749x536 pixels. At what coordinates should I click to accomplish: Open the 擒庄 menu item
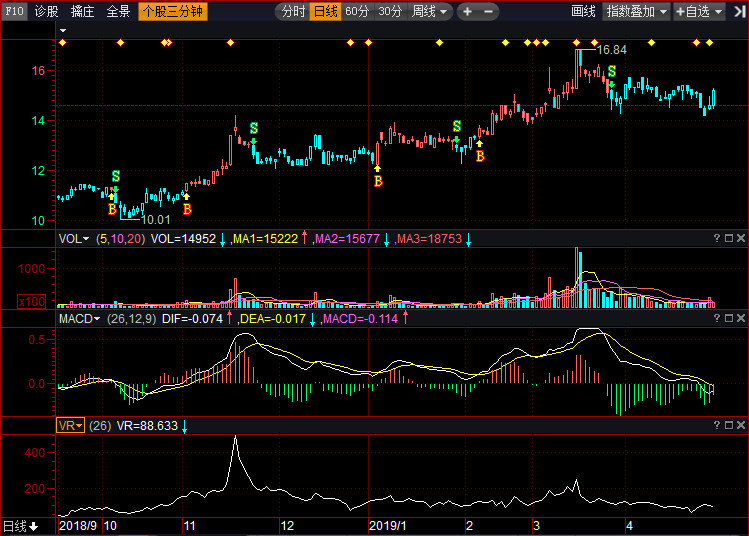click(82, 11)
